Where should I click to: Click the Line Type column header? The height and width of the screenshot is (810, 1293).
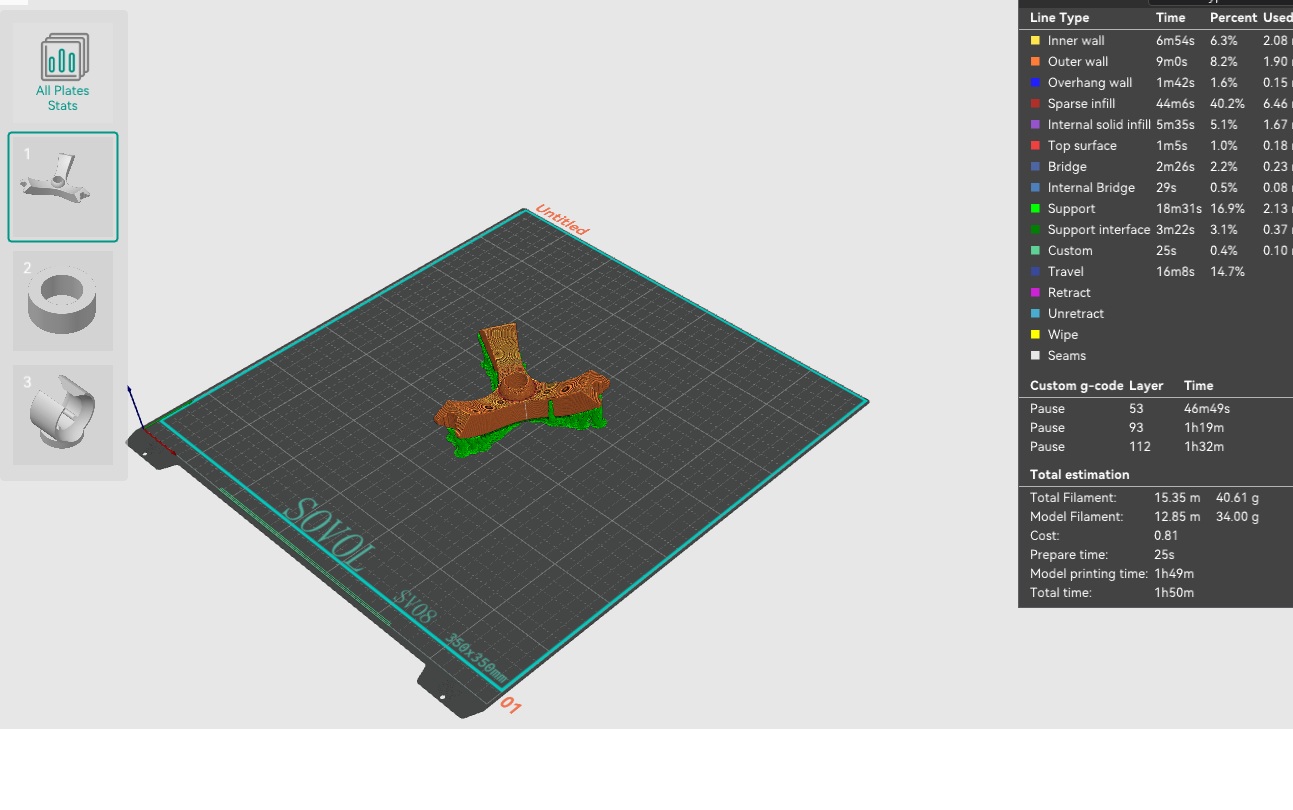click(1059, 18)
